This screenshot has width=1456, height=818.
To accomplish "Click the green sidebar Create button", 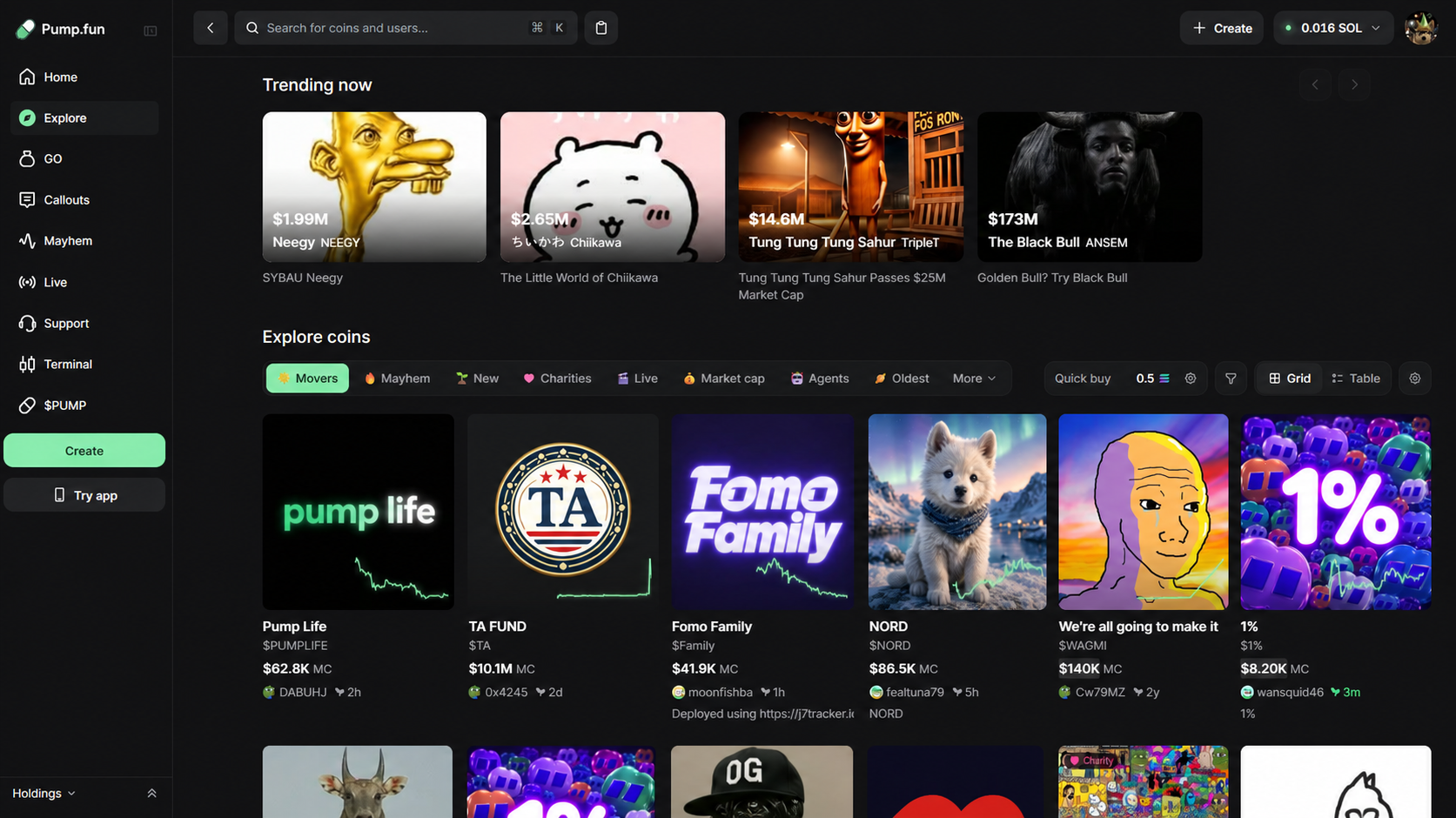I will 84,451.
